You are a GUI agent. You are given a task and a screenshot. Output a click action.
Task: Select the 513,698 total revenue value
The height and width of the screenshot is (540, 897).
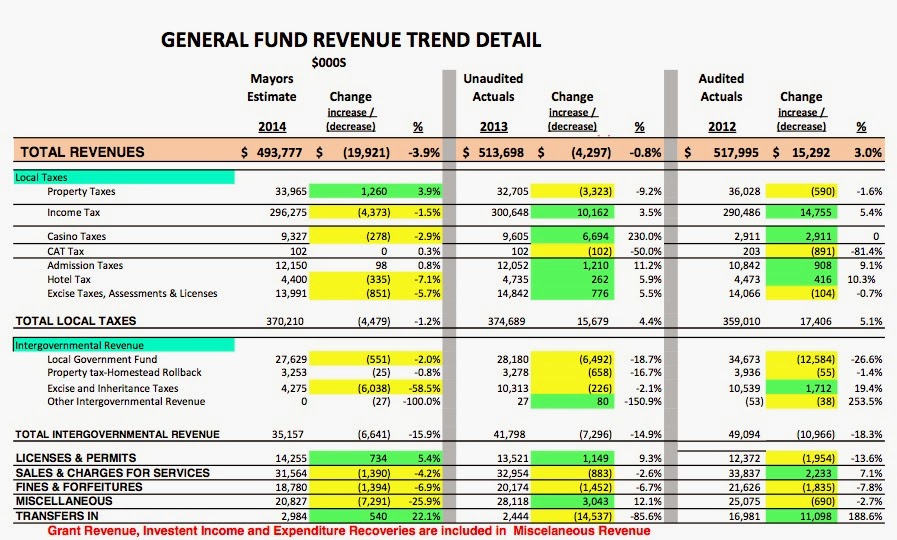click(x=501, y=153)
